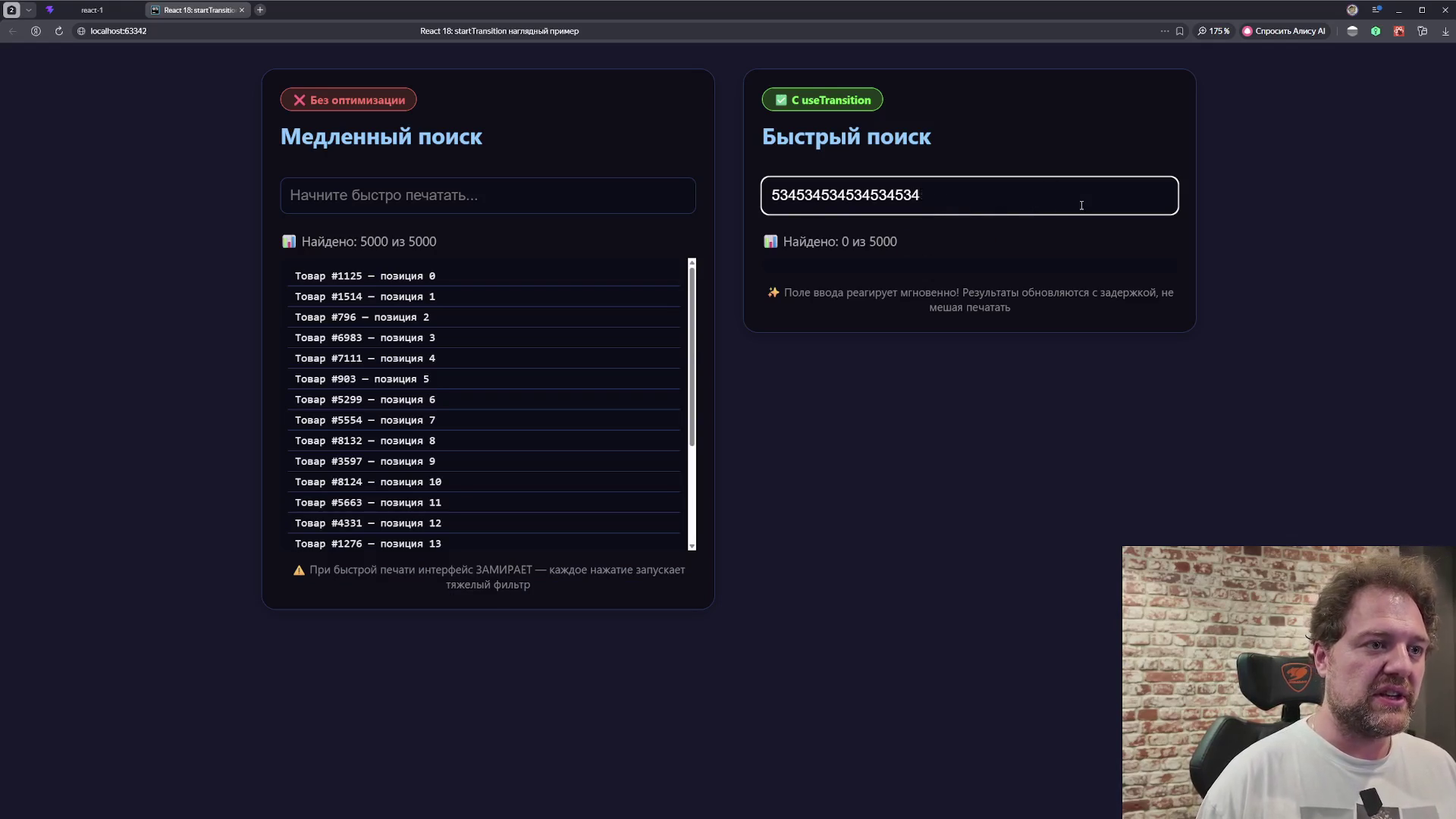
Task: Select list row Товар #1125 позиция 0
Action: pyautogui.click(x=484, y=276)
